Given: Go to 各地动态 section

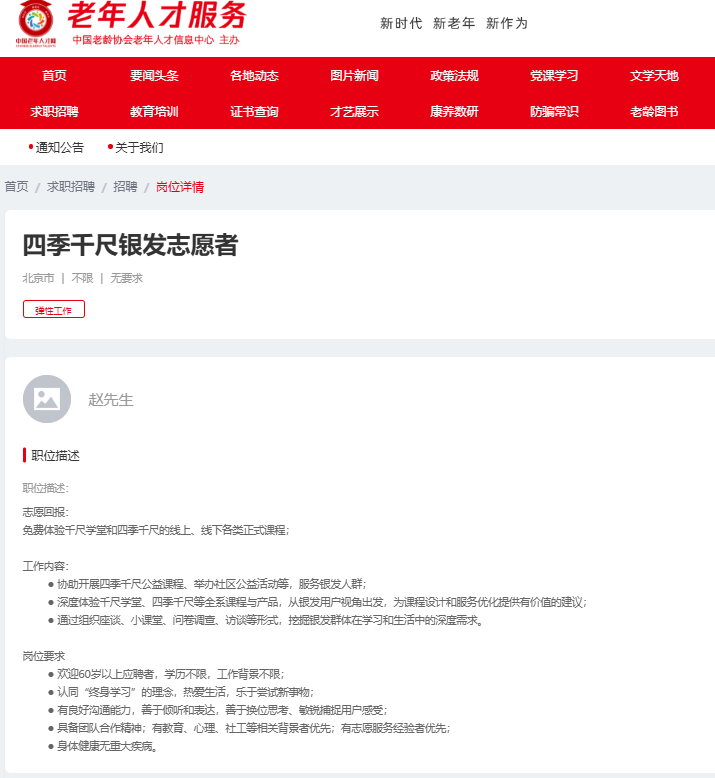Looking at the screenshot, I should click(x=254, y=75).
